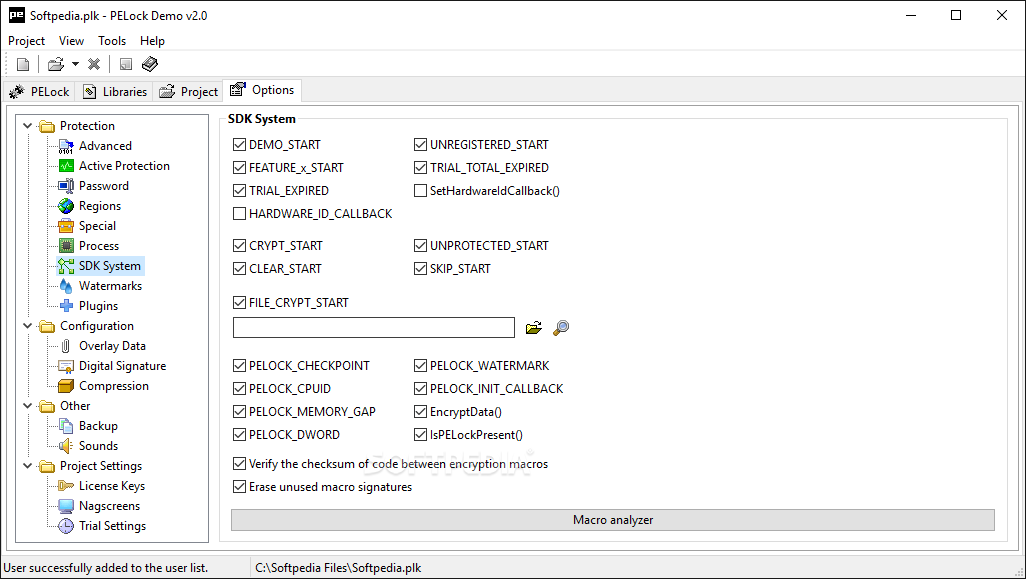Select License Keys in the tree
1026x579 pixels.
pos(112,485)
